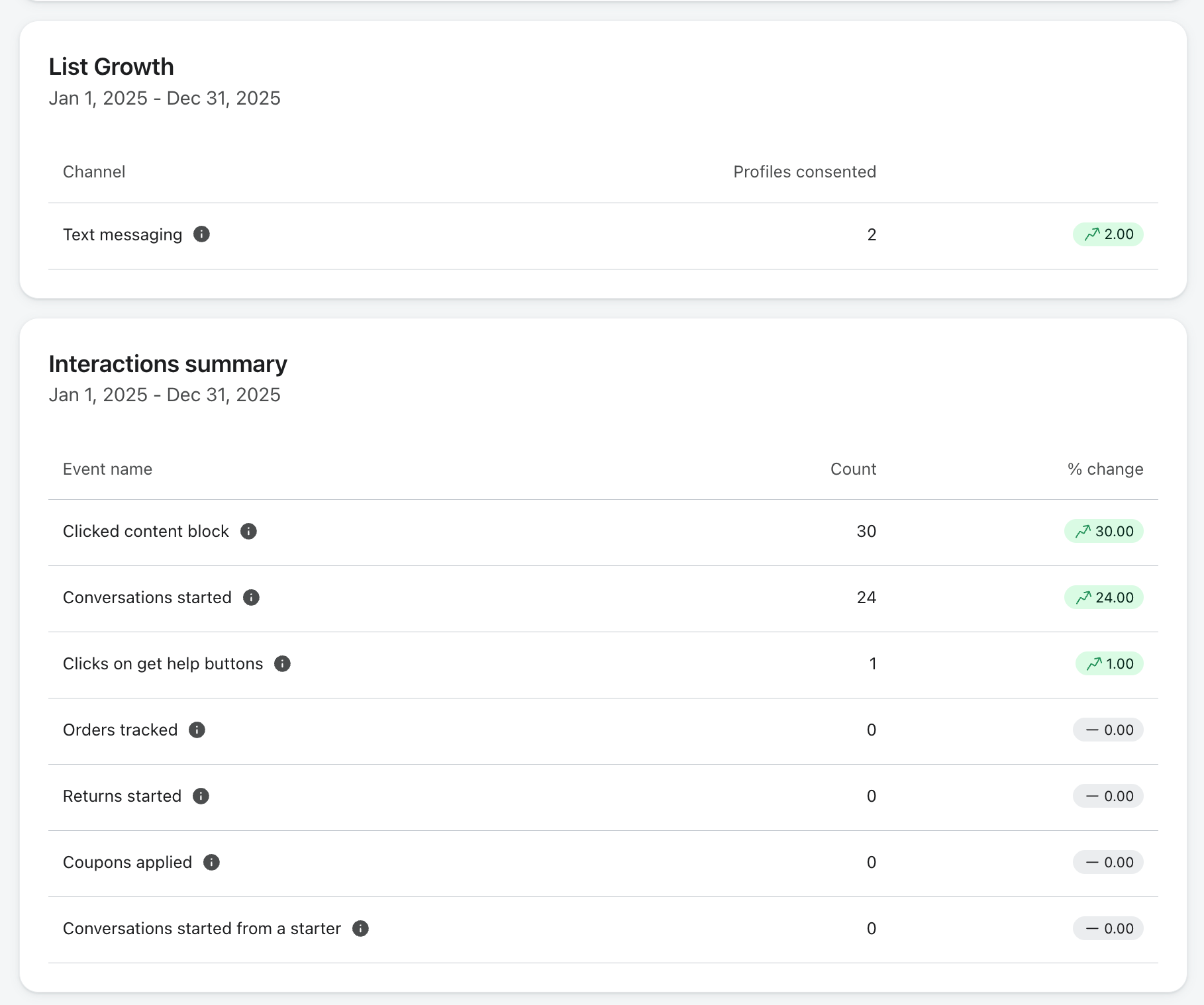Click info icon for Clicks on get help buttons
Screen dimensions: 1204x1005
pyautogui.click(x=282, y=664)
